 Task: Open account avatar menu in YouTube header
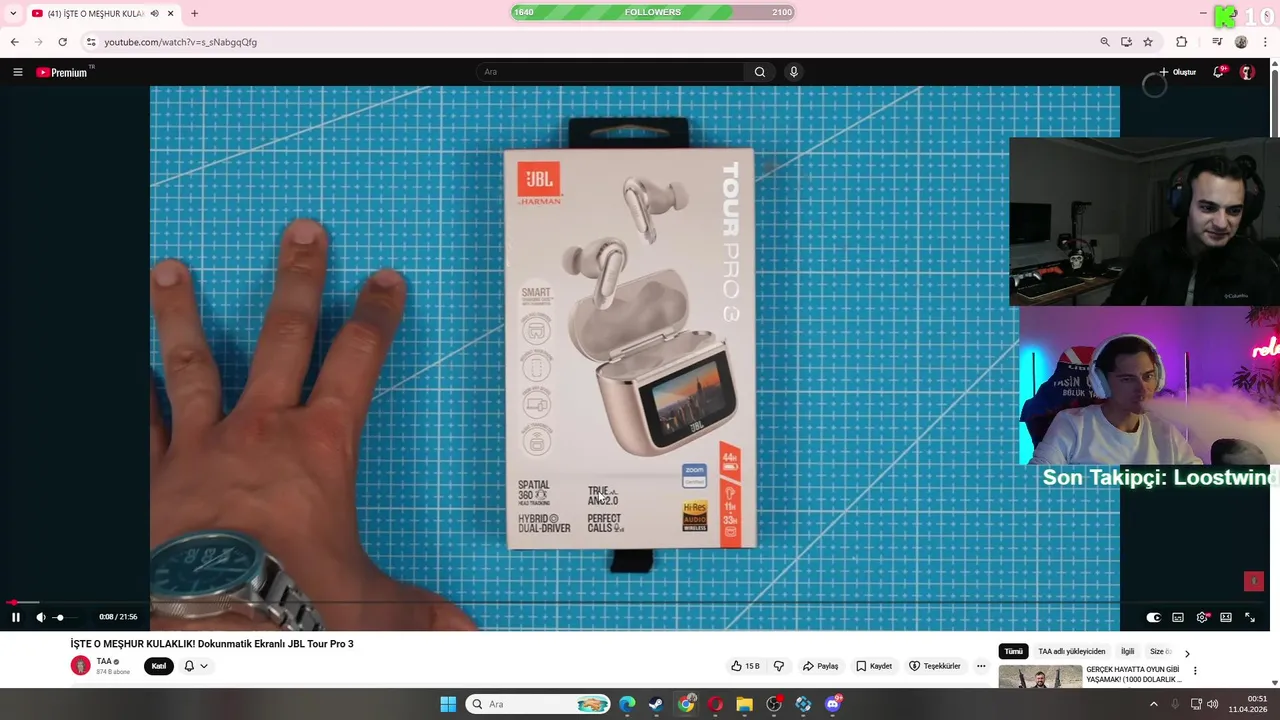pos(1247,72)
